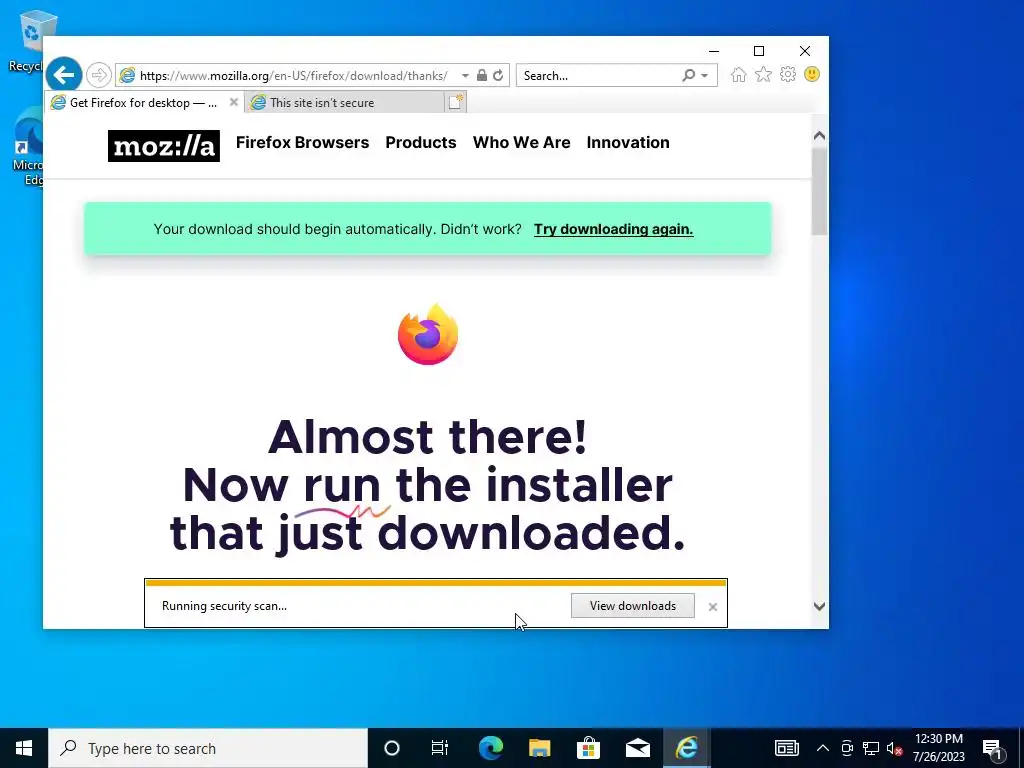Screen dimensions: 1024x768
Task: Open the Products menu
Action: [x=421, y=142]
